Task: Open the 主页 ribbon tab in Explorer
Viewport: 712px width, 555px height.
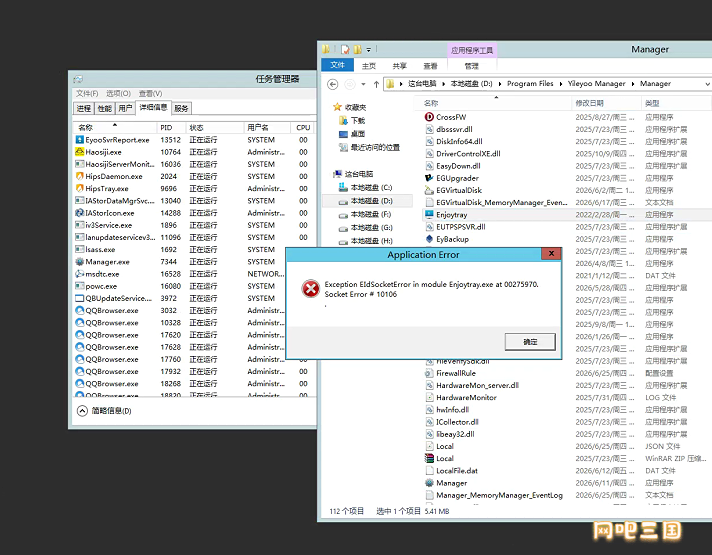Action: [369, 66]
